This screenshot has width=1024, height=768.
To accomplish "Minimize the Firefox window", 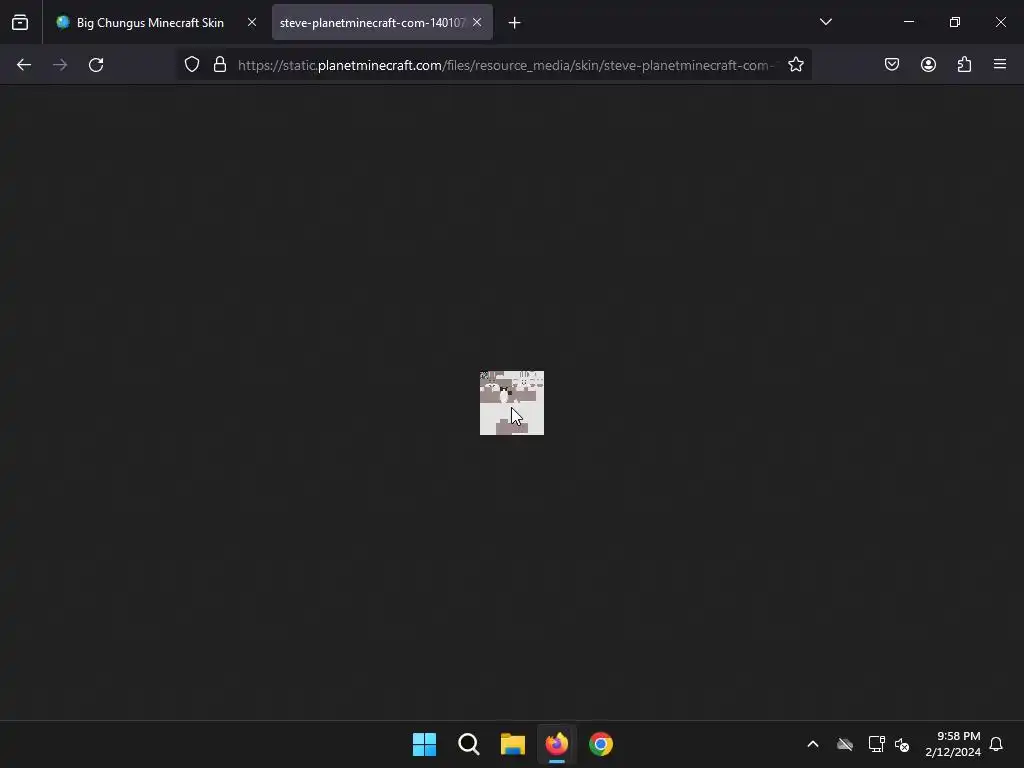I will [x=909, y=22].
